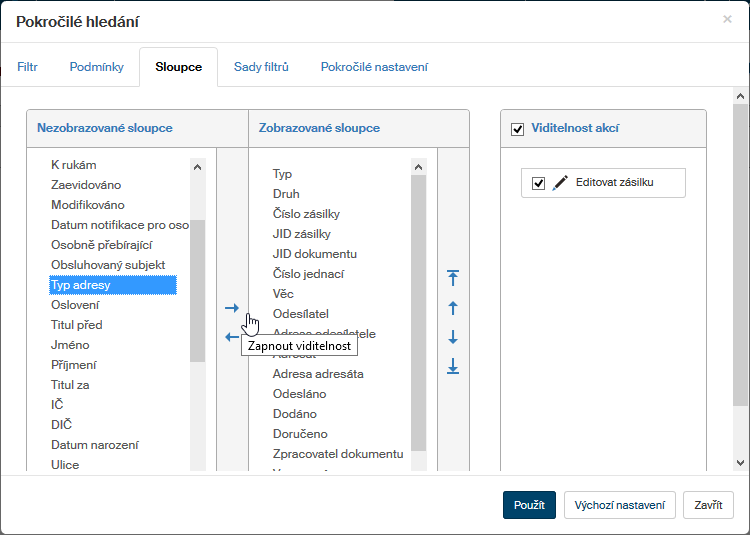Toggle the Viditelnost akcí checkbox
Viewport: 750px width, 535px height.
click(x=517, y=129)
